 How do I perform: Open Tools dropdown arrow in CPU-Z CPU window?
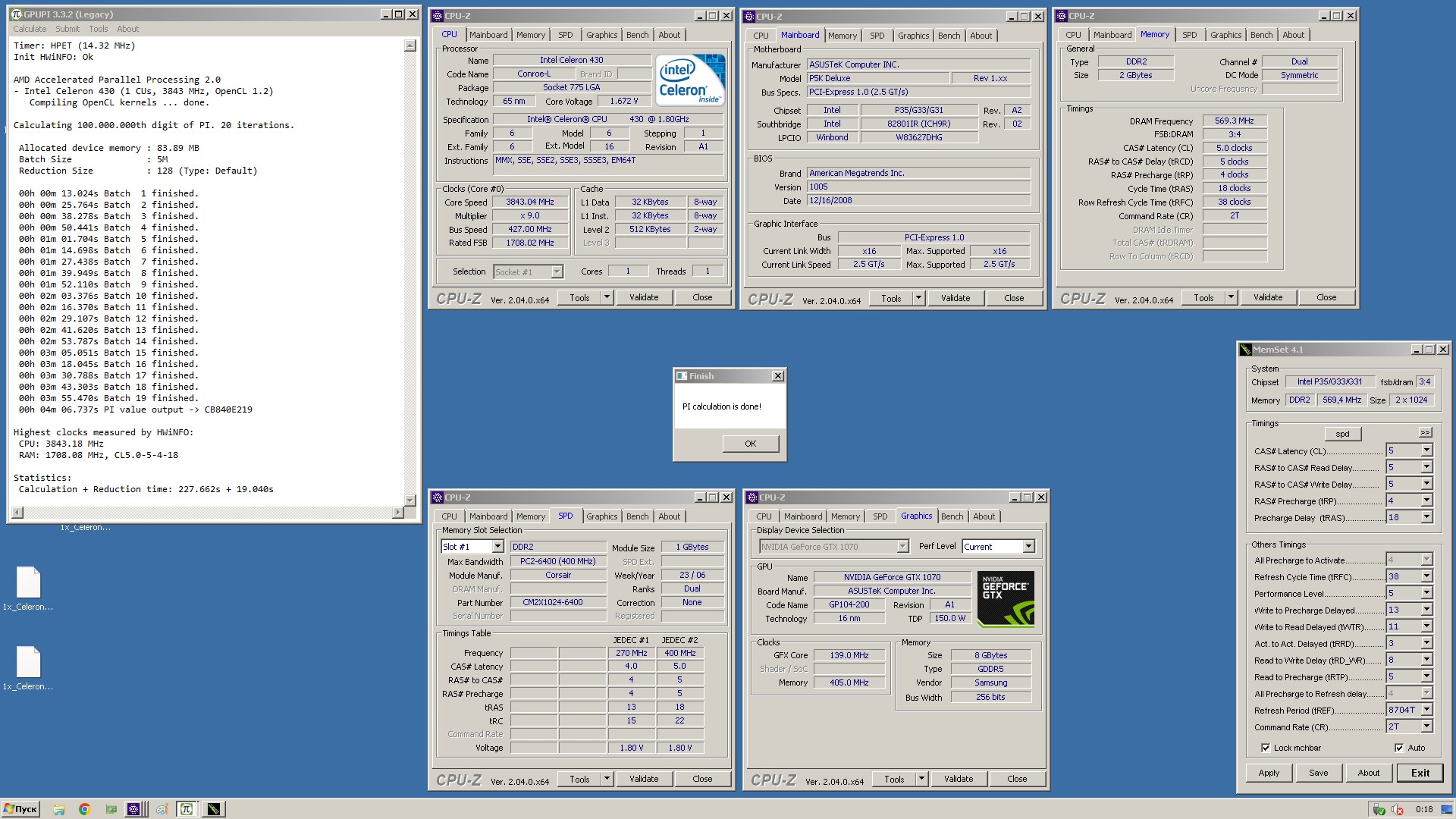click(x=607, y=297)
